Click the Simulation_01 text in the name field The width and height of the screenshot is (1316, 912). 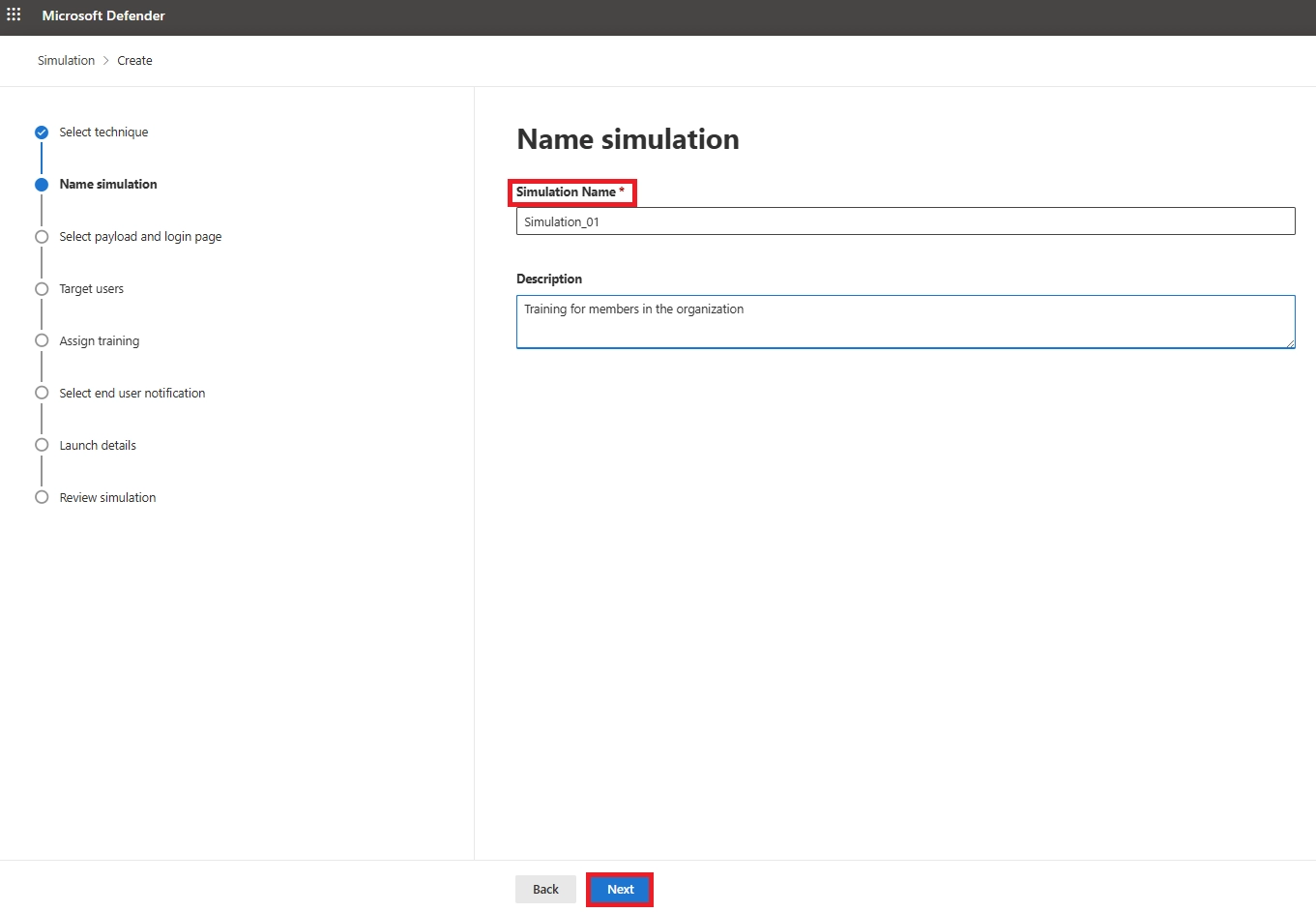pyautogui.click(x=562, y=221)
